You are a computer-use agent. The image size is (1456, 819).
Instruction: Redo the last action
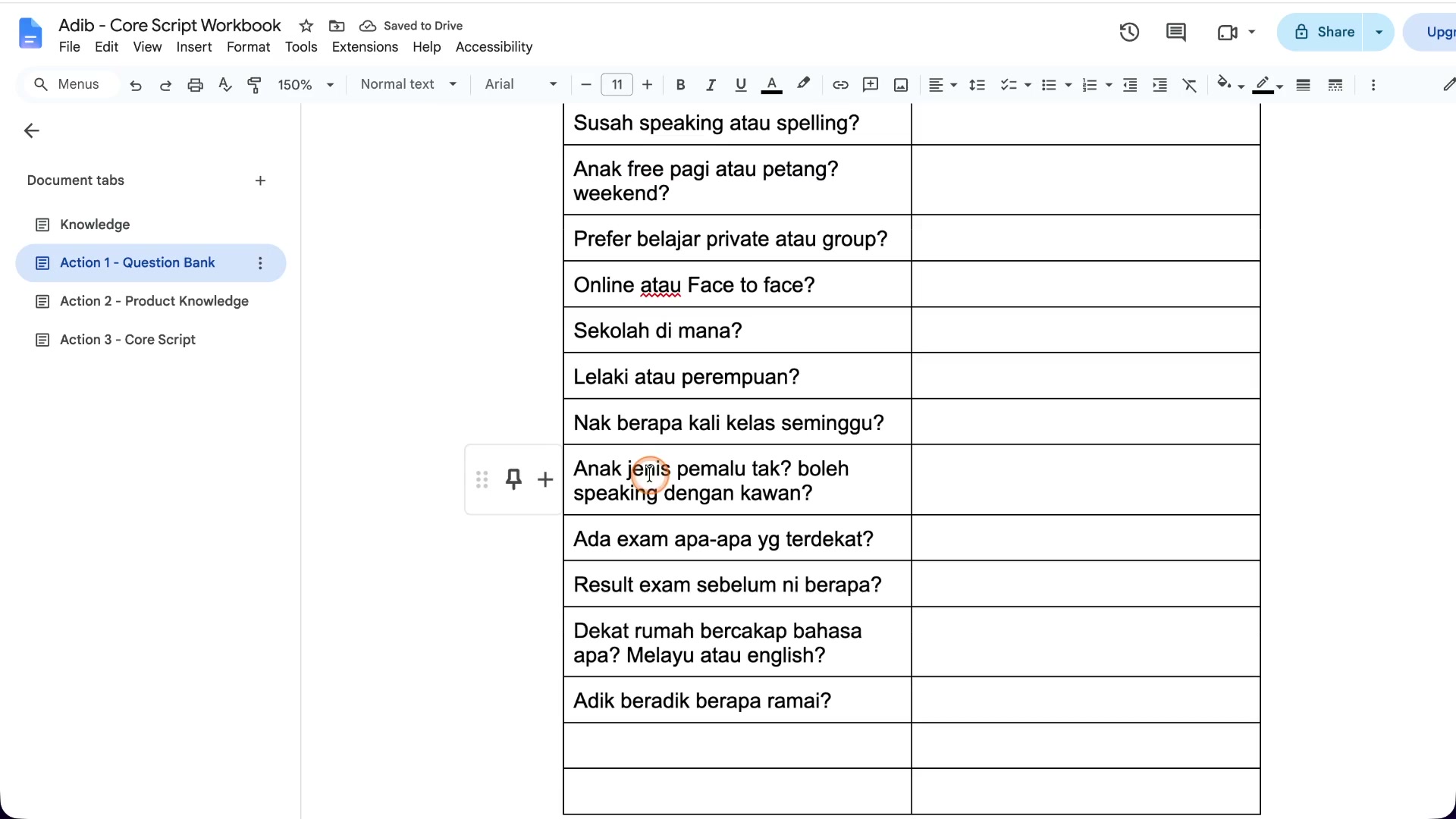click(x=165, y=85)
